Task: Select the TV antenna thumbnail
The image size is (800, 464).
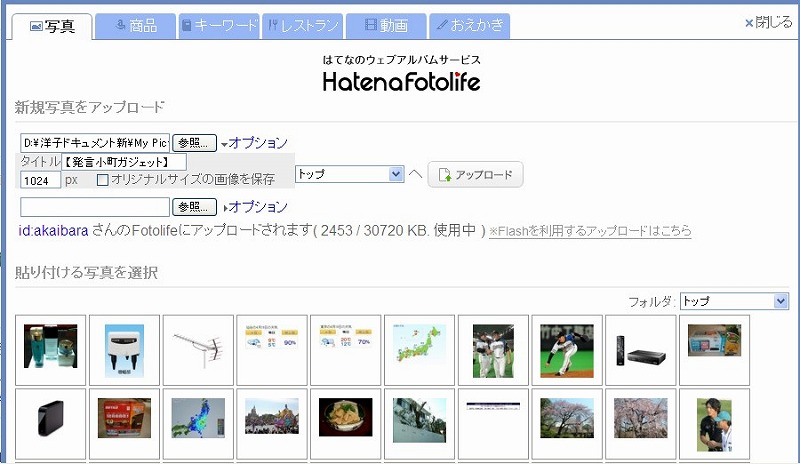Action: [x=198, y=350]
